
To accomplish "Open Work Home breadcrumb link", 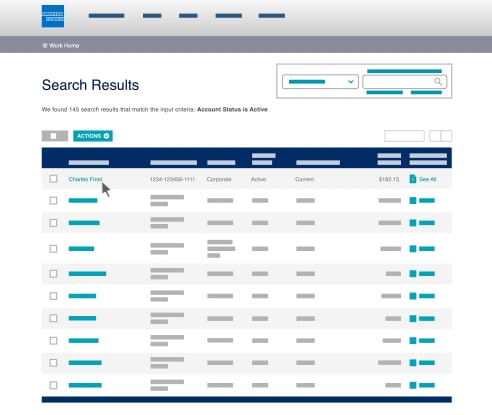I will click(x=64, y=45).
